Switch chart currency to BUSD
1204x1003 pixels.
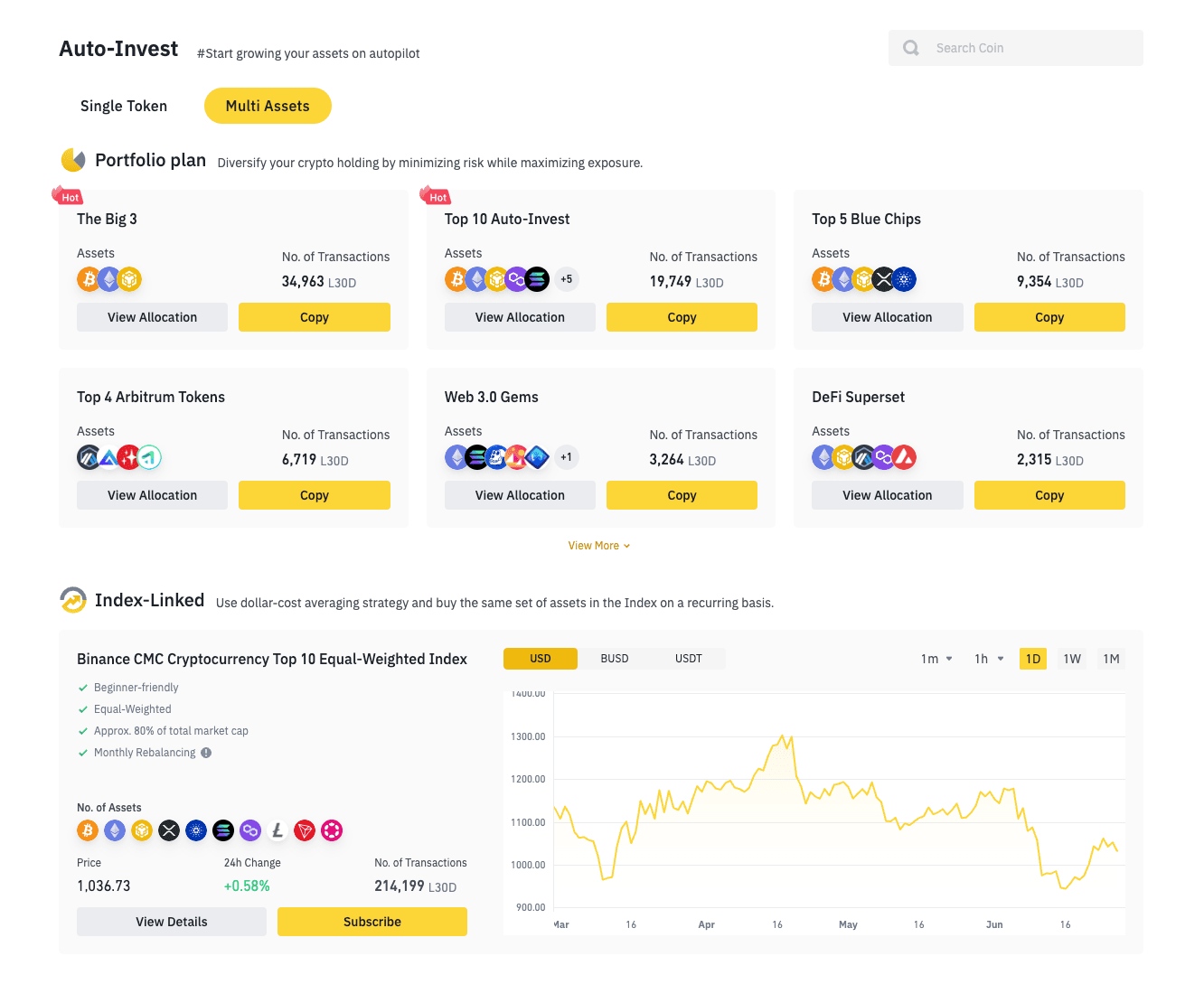tap(615, 659)
